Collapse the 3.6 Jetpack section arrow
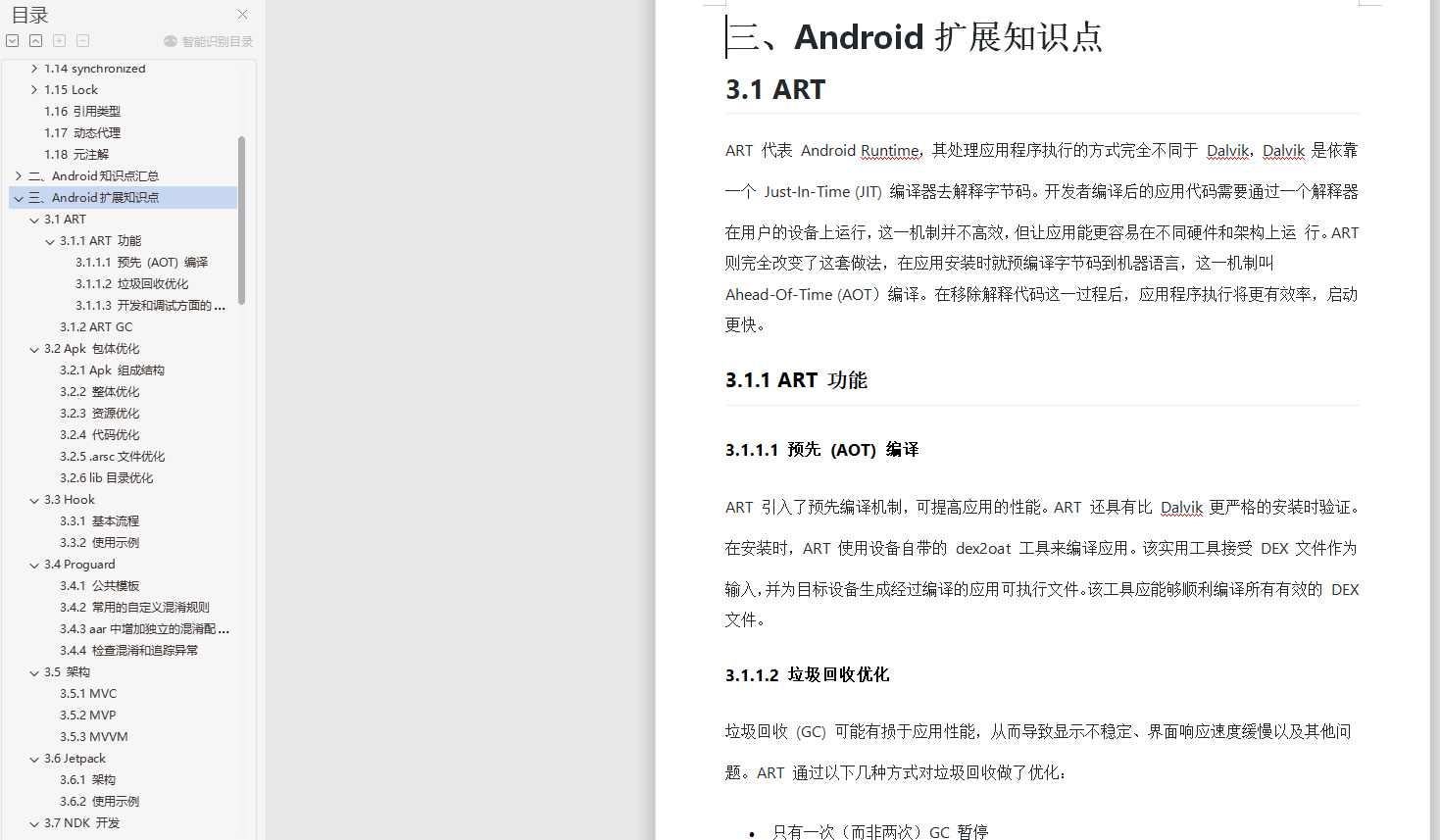 [x=34, y=759]
